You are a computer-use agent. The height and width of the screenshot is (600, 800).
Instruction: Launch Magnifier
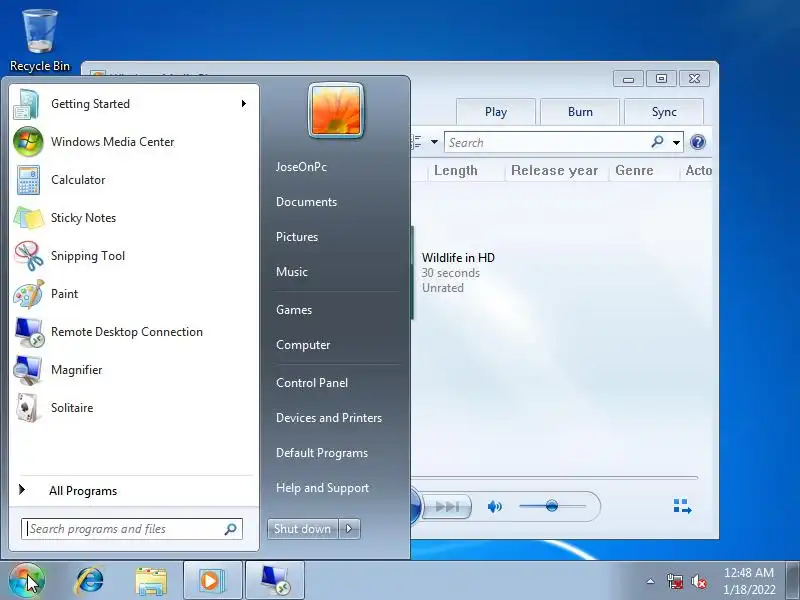134,370
